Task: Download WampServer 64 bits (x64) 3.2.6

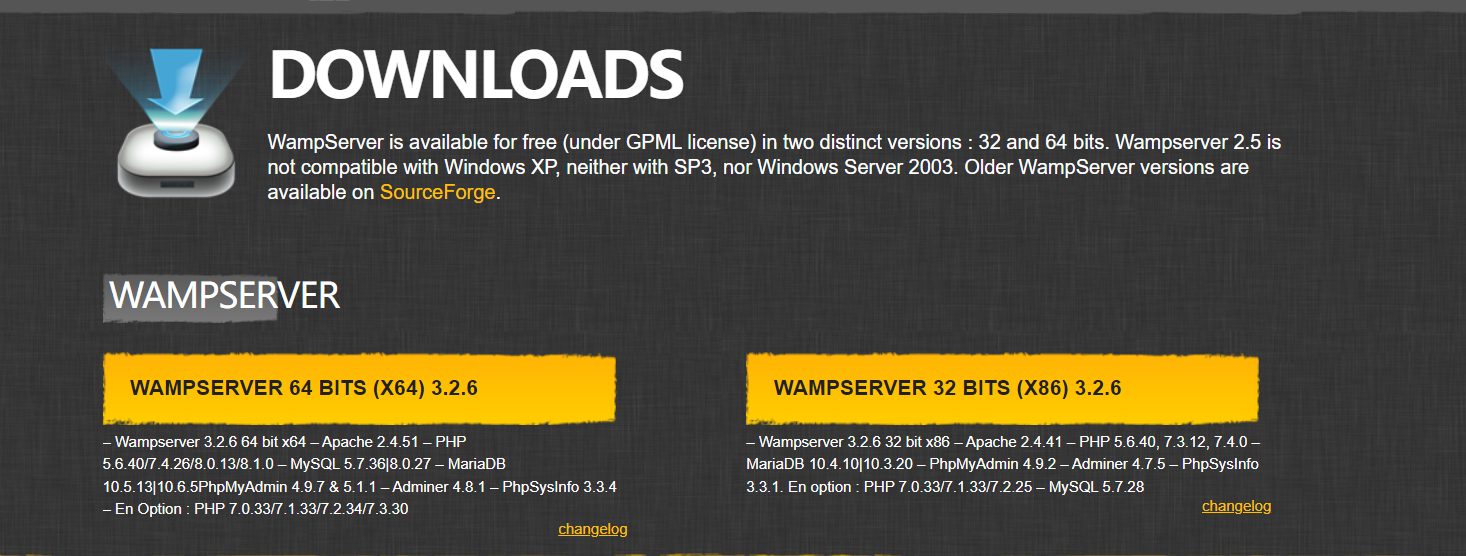Action: pos(359,388)
